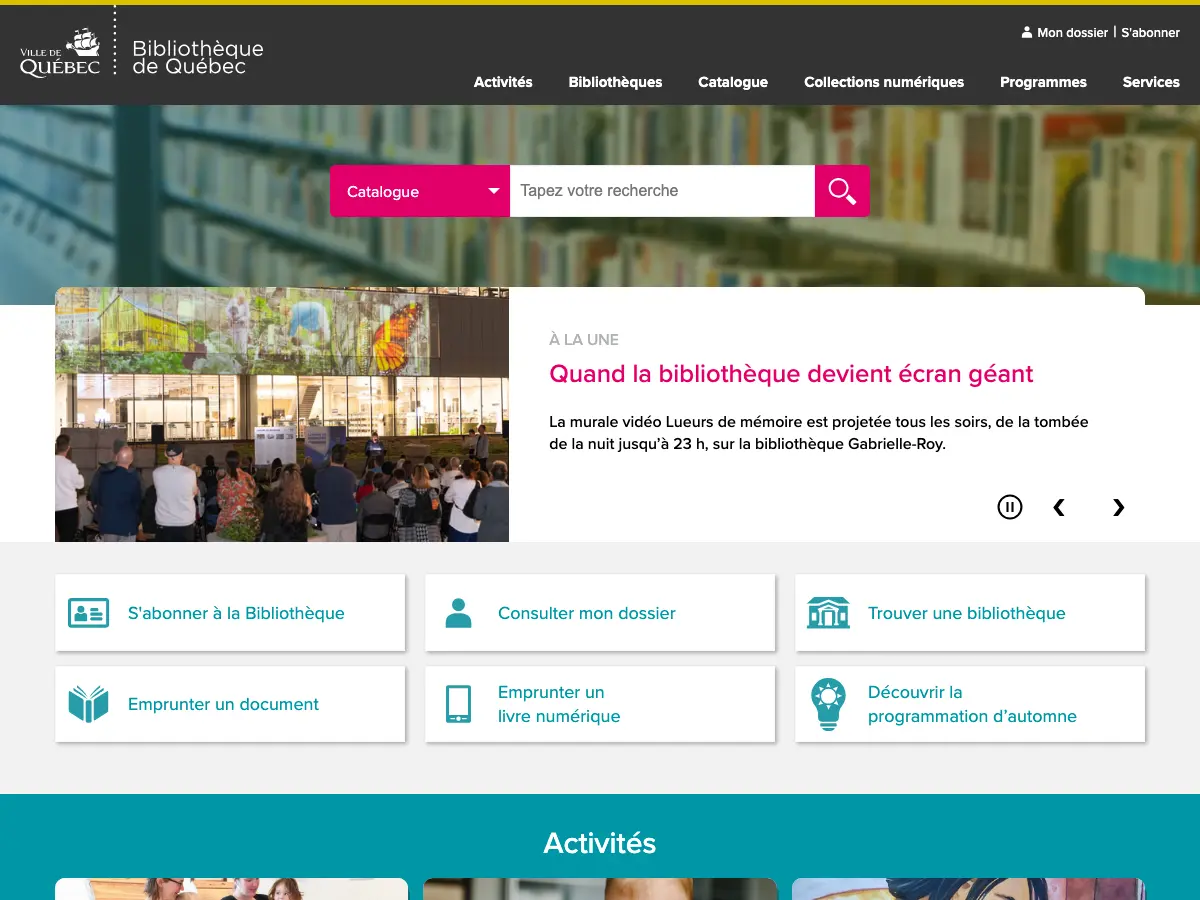Open the Collections numériques menu
The image size is (1200, 900).
(884, 82)
